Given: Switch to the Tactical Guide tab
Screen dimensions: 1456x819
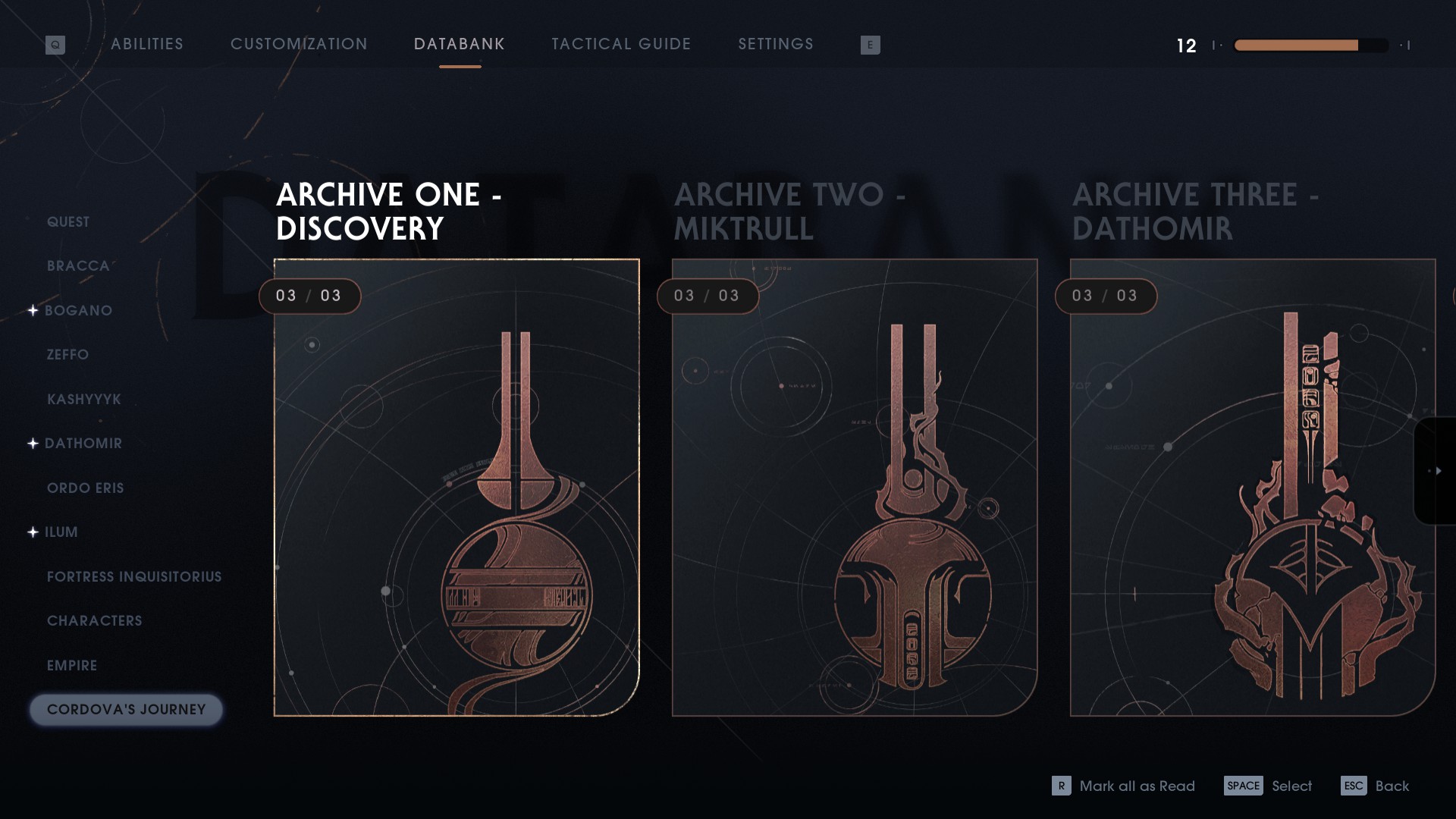Looking at the screenshot, I should click(x=622, y=44).
